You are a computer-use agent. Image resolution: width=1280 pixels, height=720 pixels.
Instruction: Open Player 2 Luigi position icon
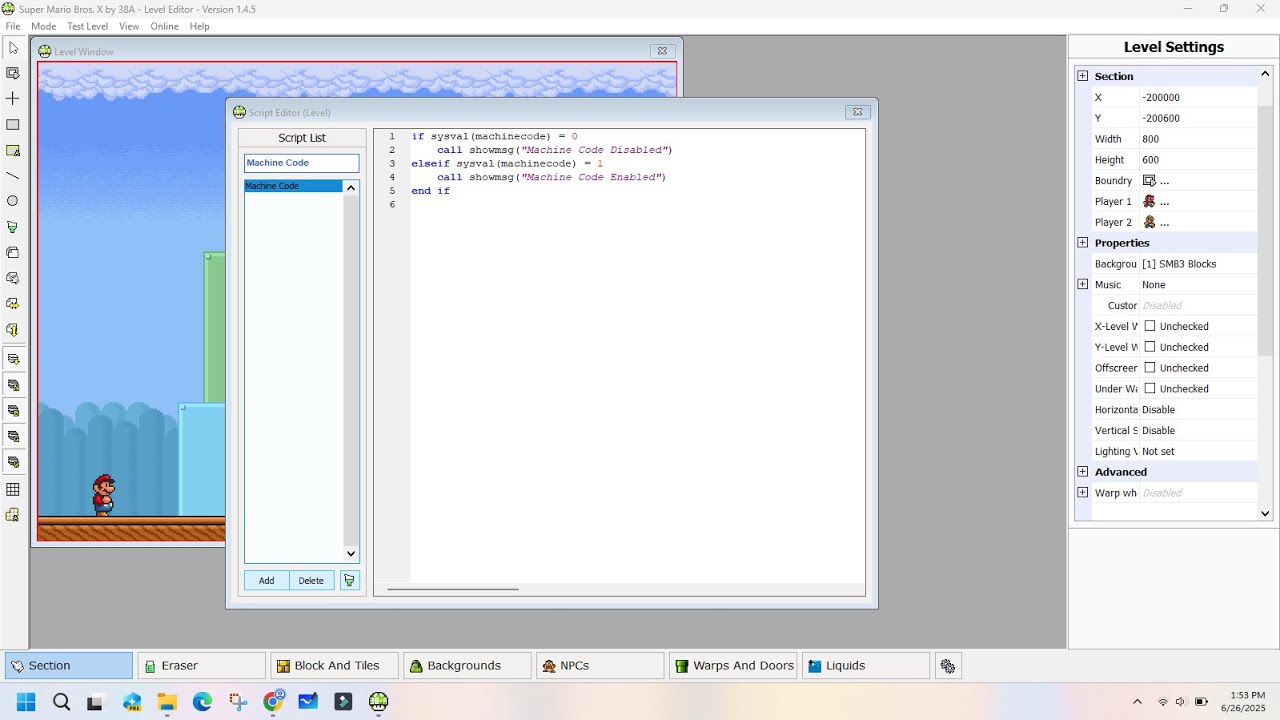pos(1149,222)
